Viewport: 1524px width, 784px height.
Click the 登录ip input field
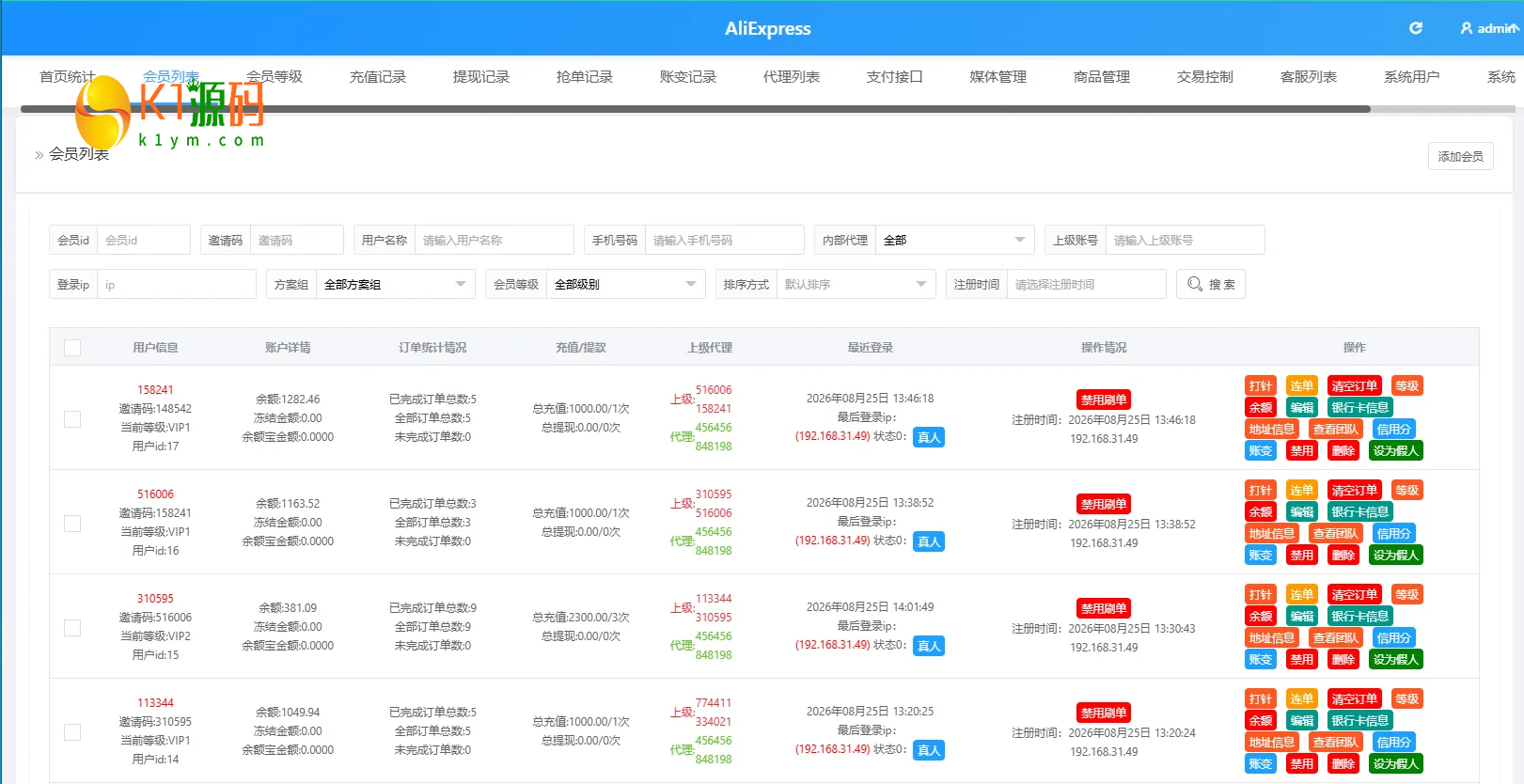(176, 284)
